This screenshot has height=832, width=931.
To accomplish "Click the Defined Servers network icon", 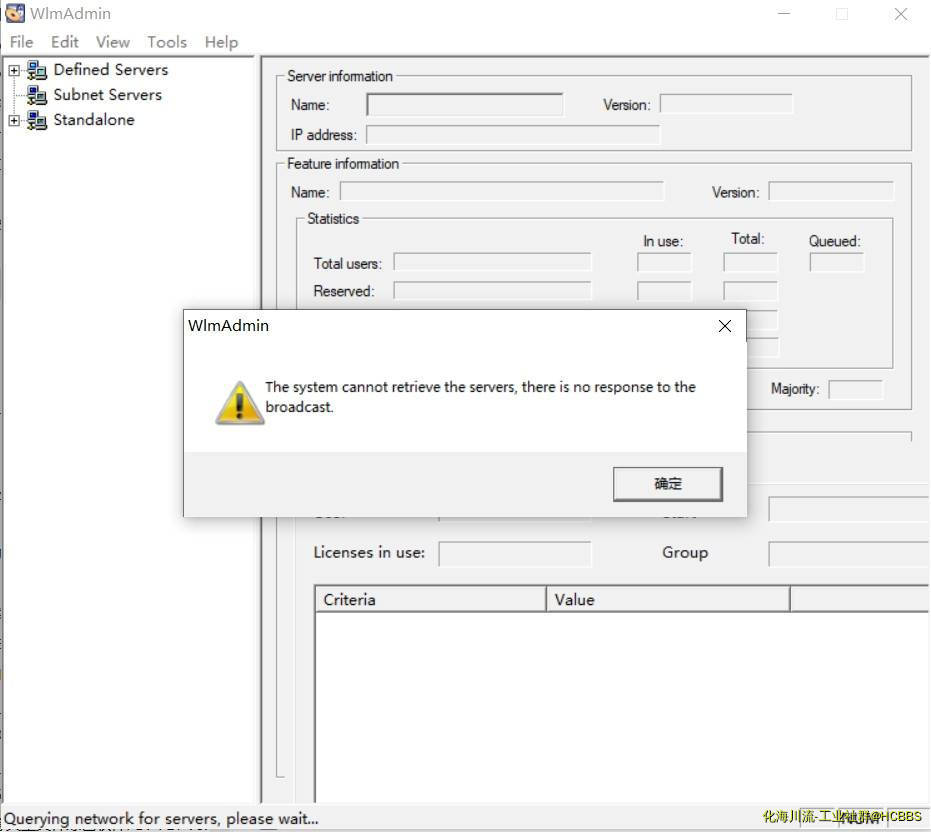I will (x=37, y=70).
